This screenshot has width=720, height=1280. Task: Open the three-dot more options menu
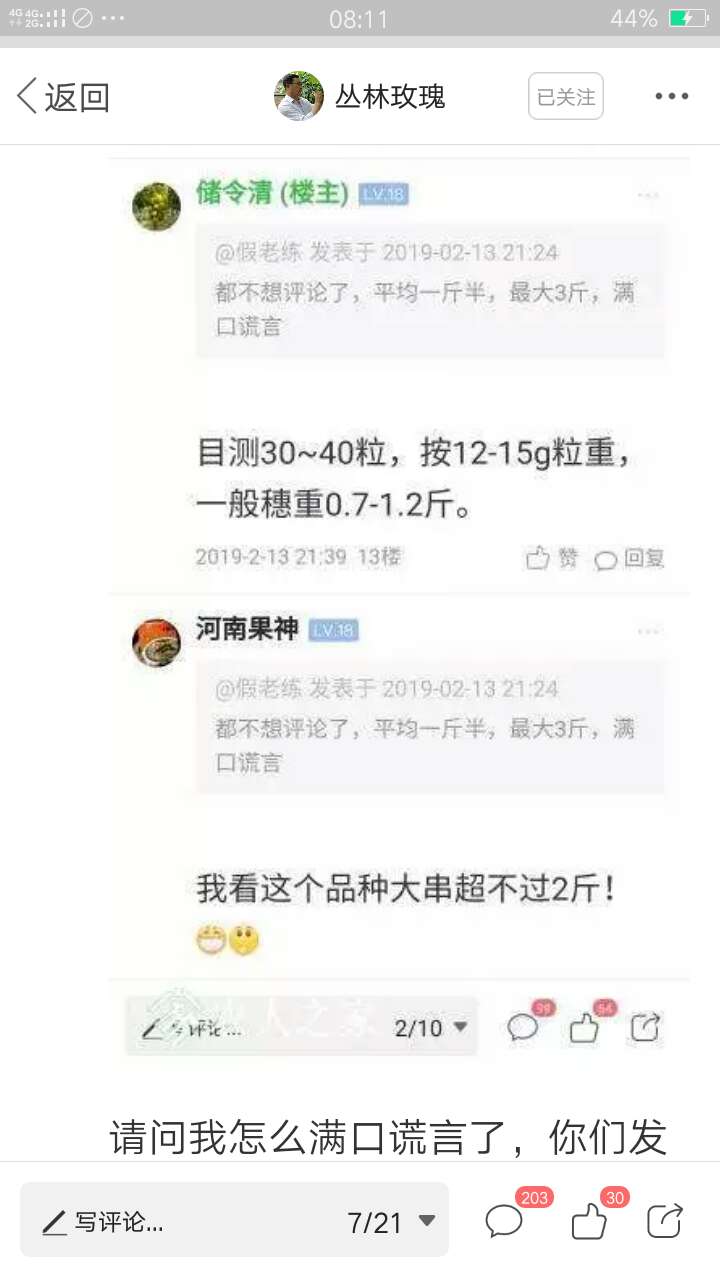click(671, 97)
